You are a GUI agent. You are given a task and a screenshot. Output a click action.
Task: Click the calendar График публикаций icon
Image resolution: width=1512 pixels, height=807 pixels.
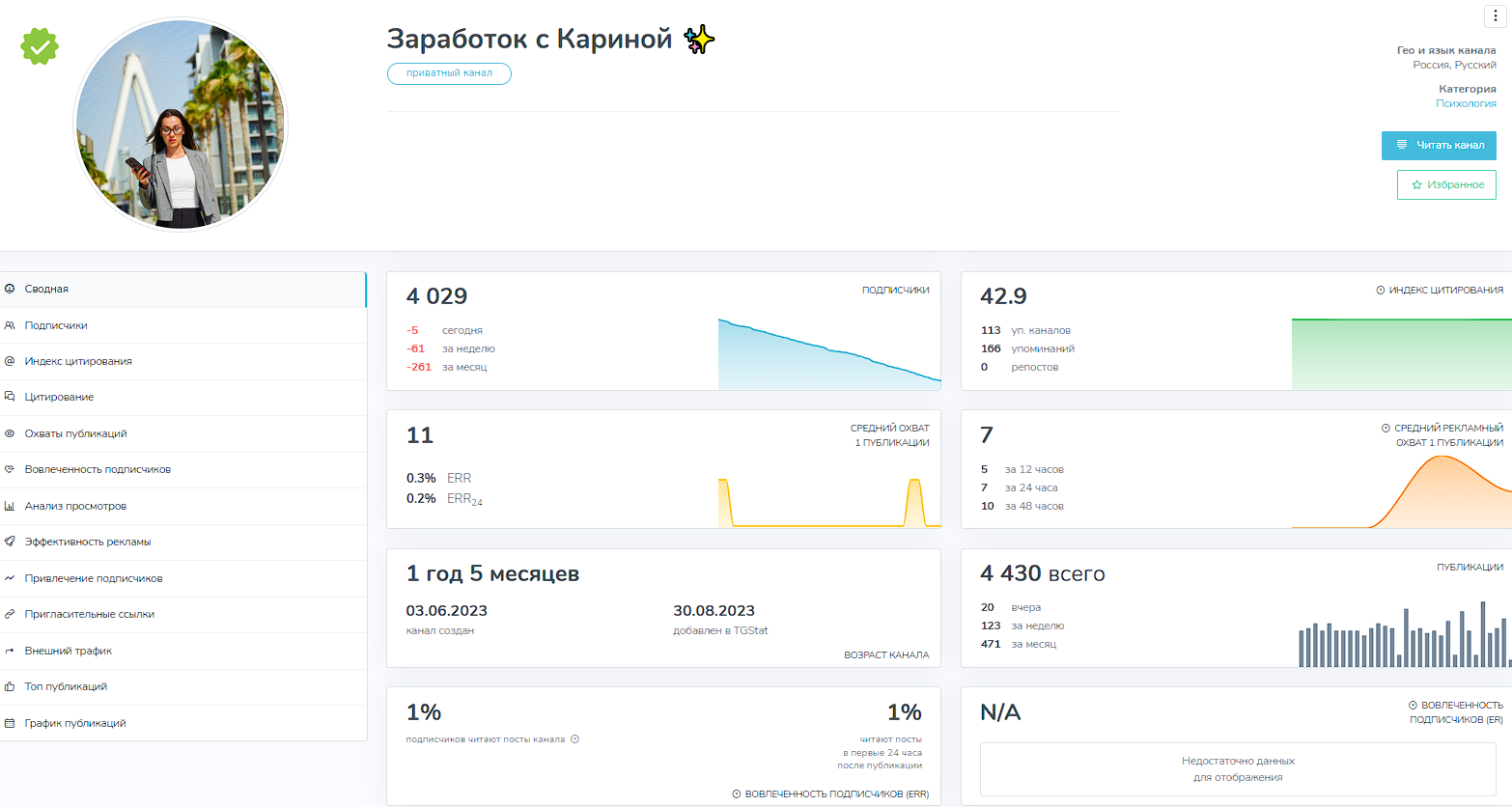click(10, 723)
